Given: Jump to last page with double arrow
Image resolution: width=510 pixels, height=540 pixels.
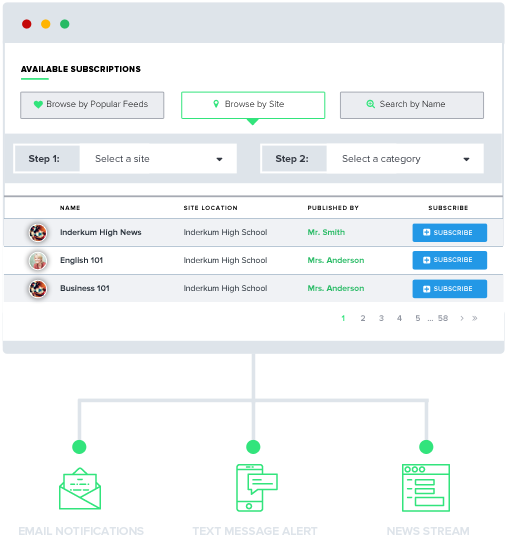Looking at the screenshot, I should click(x=475, y=319).
